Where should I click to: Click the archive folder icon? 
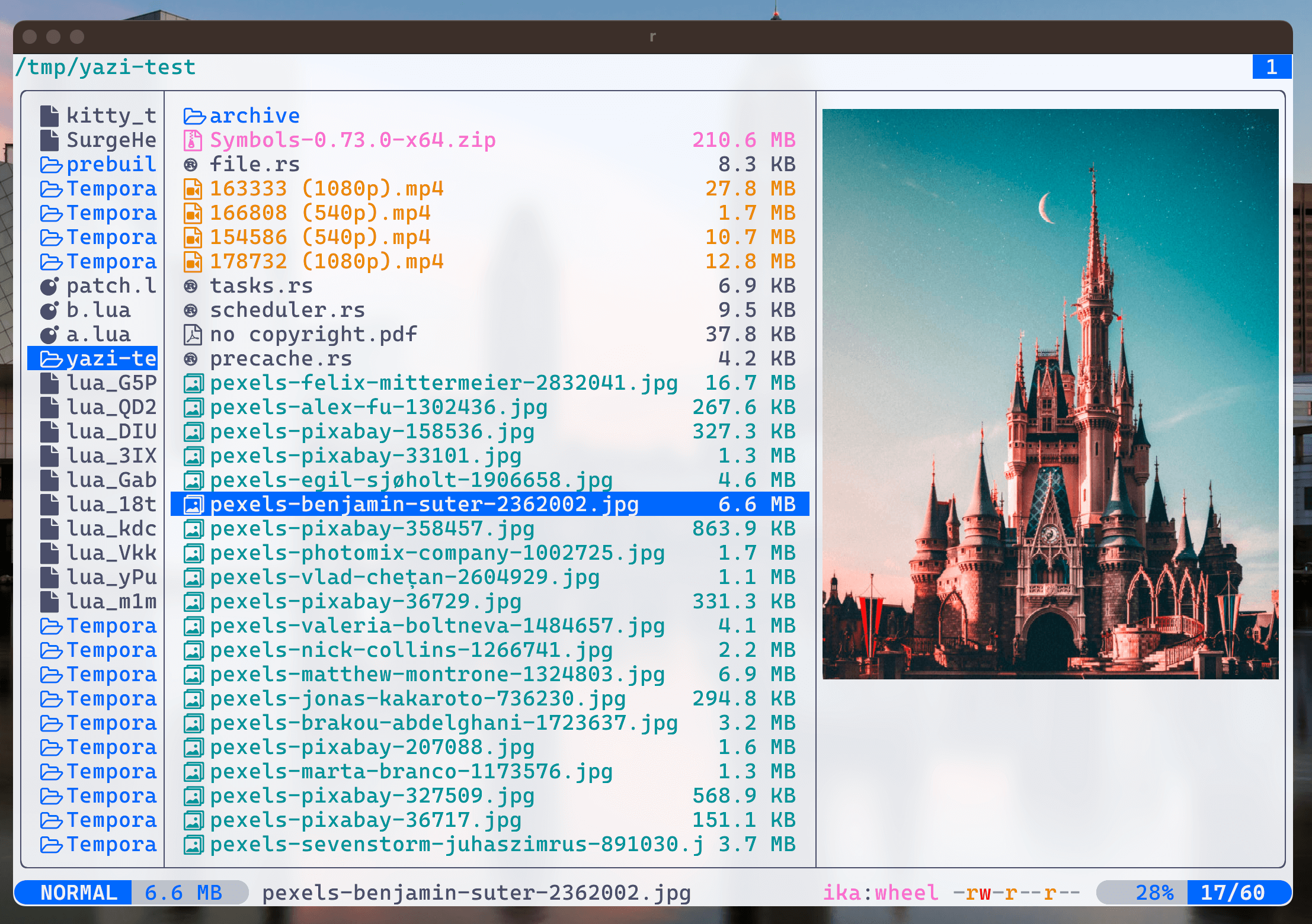(194, 116)
